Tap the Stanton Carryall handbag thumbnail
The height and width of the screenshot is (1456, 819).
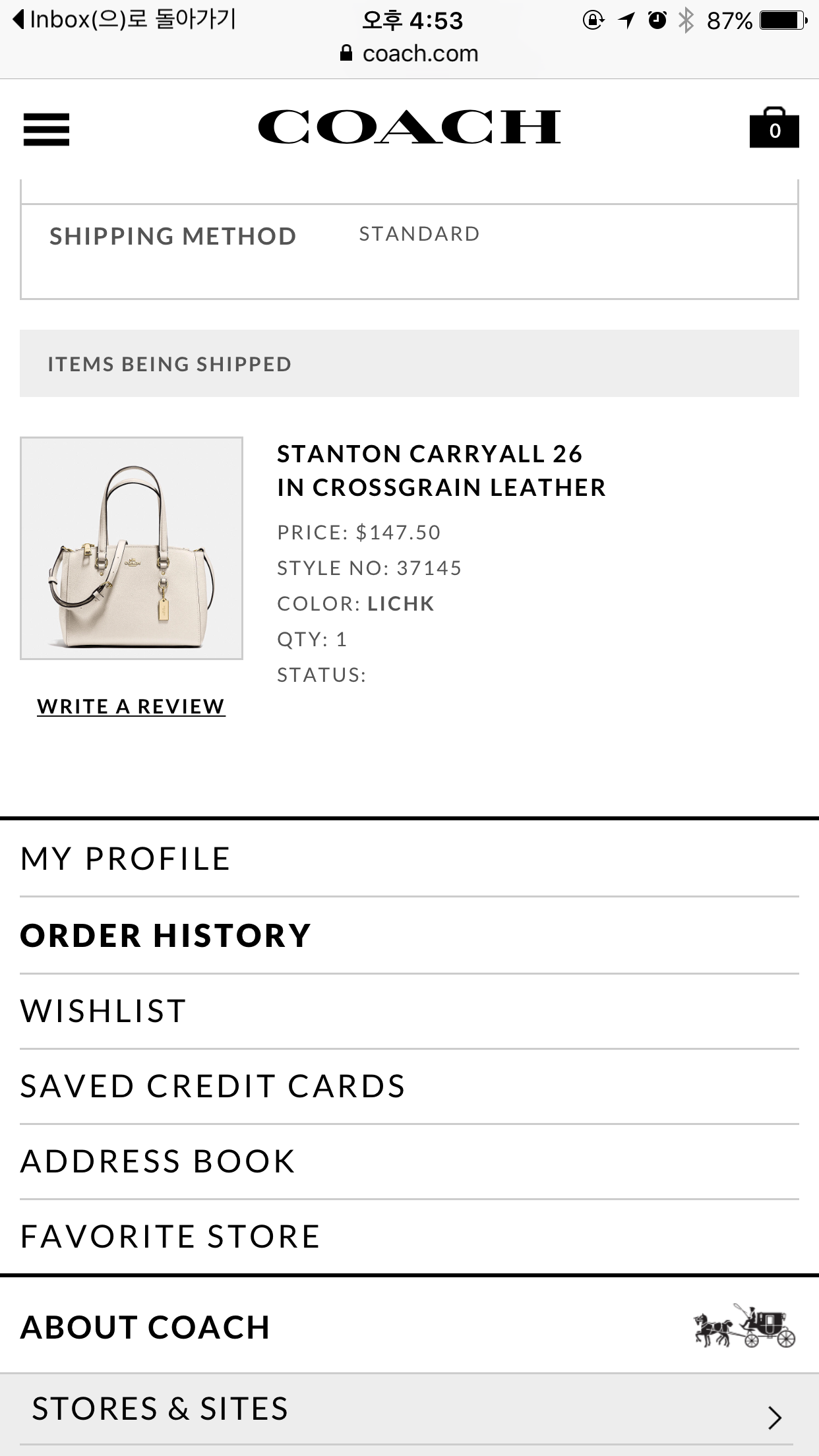(131, 548)
